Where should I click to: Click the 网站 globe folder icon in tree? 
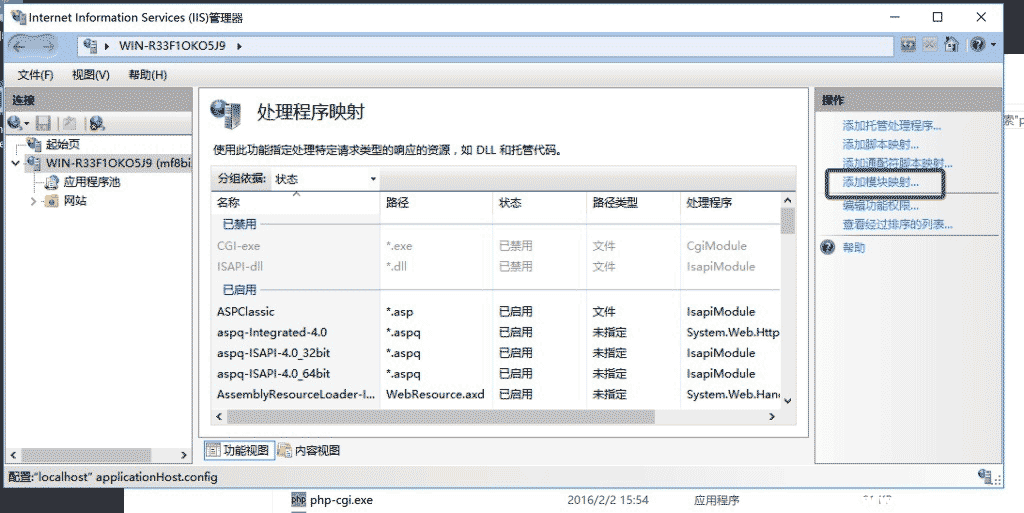point(51,201)
